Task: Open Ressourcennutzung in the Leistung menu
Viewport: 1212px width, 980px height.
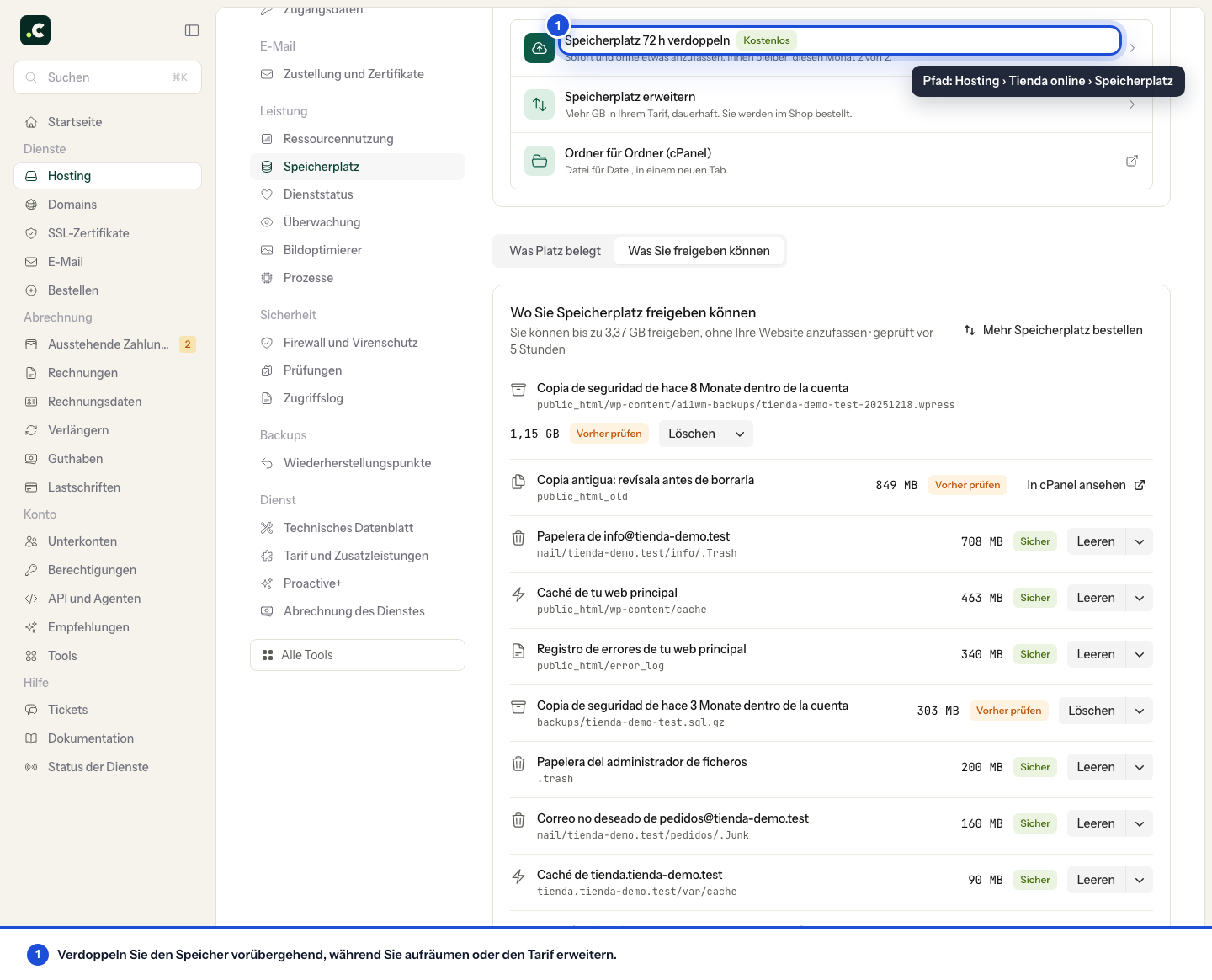Action: click(358, 139)
